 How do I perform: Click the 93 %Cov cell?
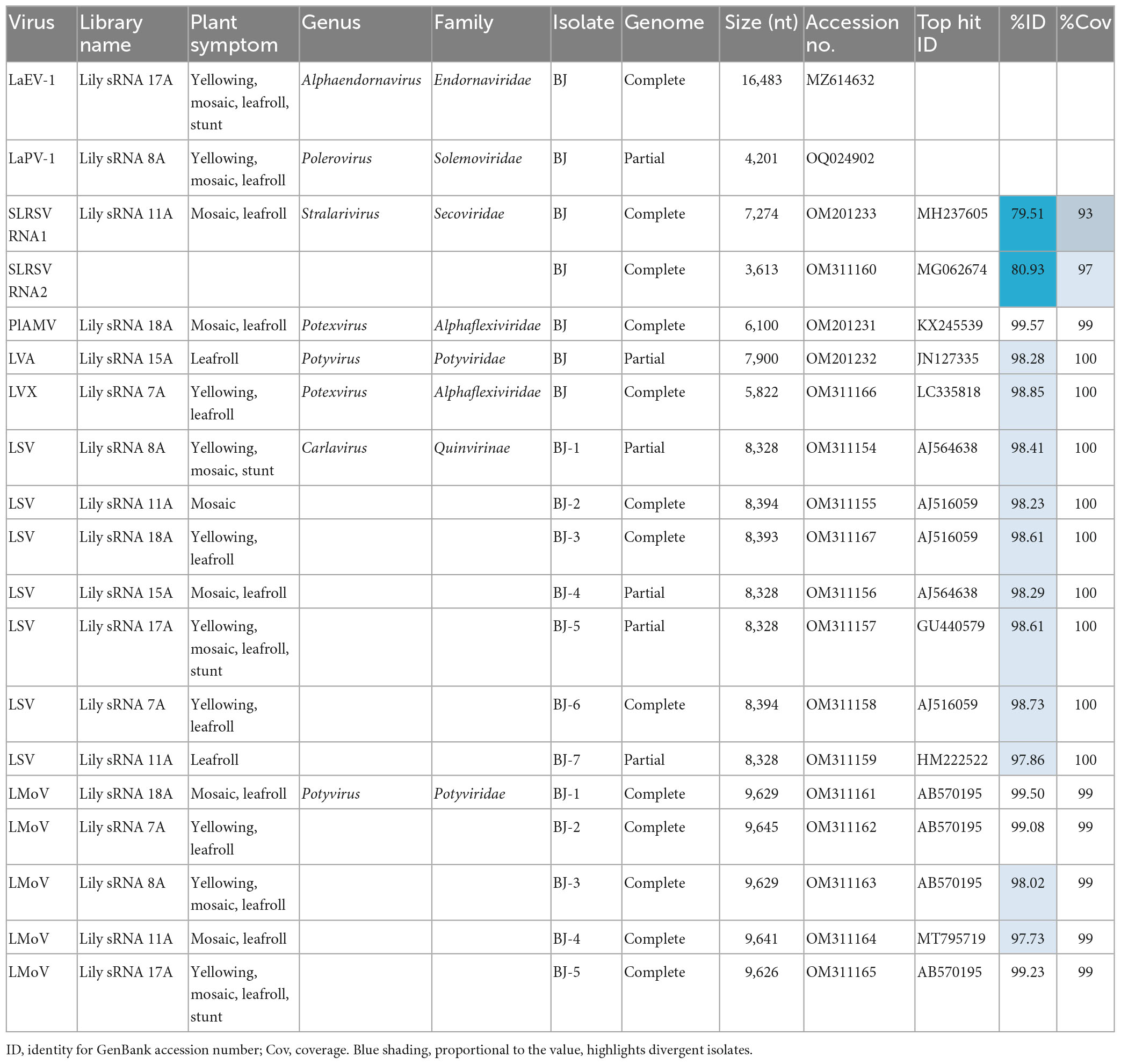(1085, 223)
